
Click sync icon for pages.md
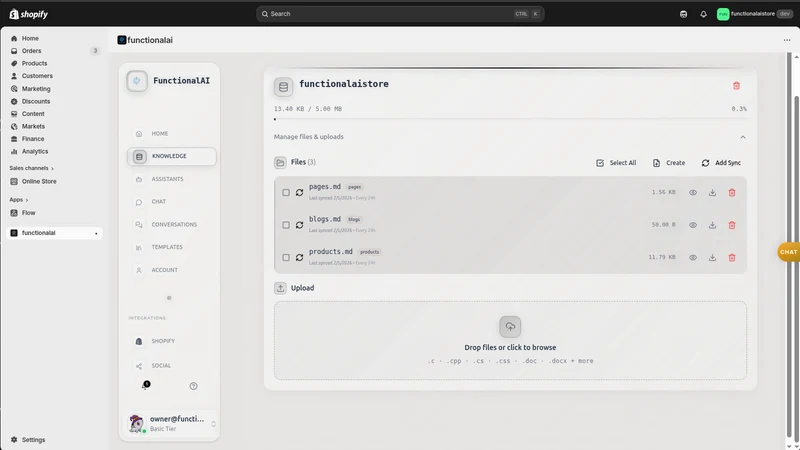[299, 193]
